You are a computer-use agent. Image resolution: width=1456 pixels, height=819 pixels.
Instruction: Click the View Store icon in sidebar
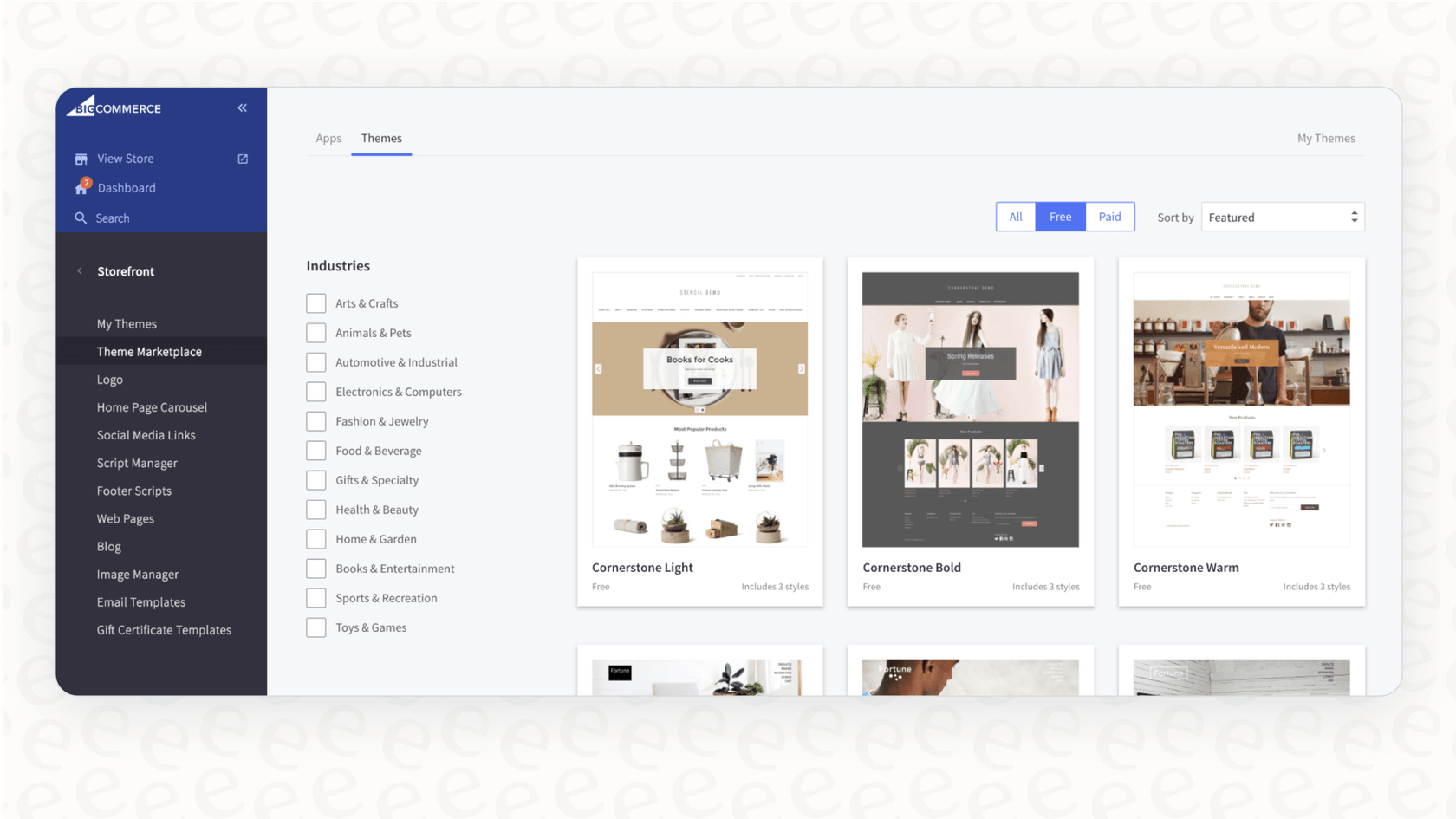click(81, 158)
